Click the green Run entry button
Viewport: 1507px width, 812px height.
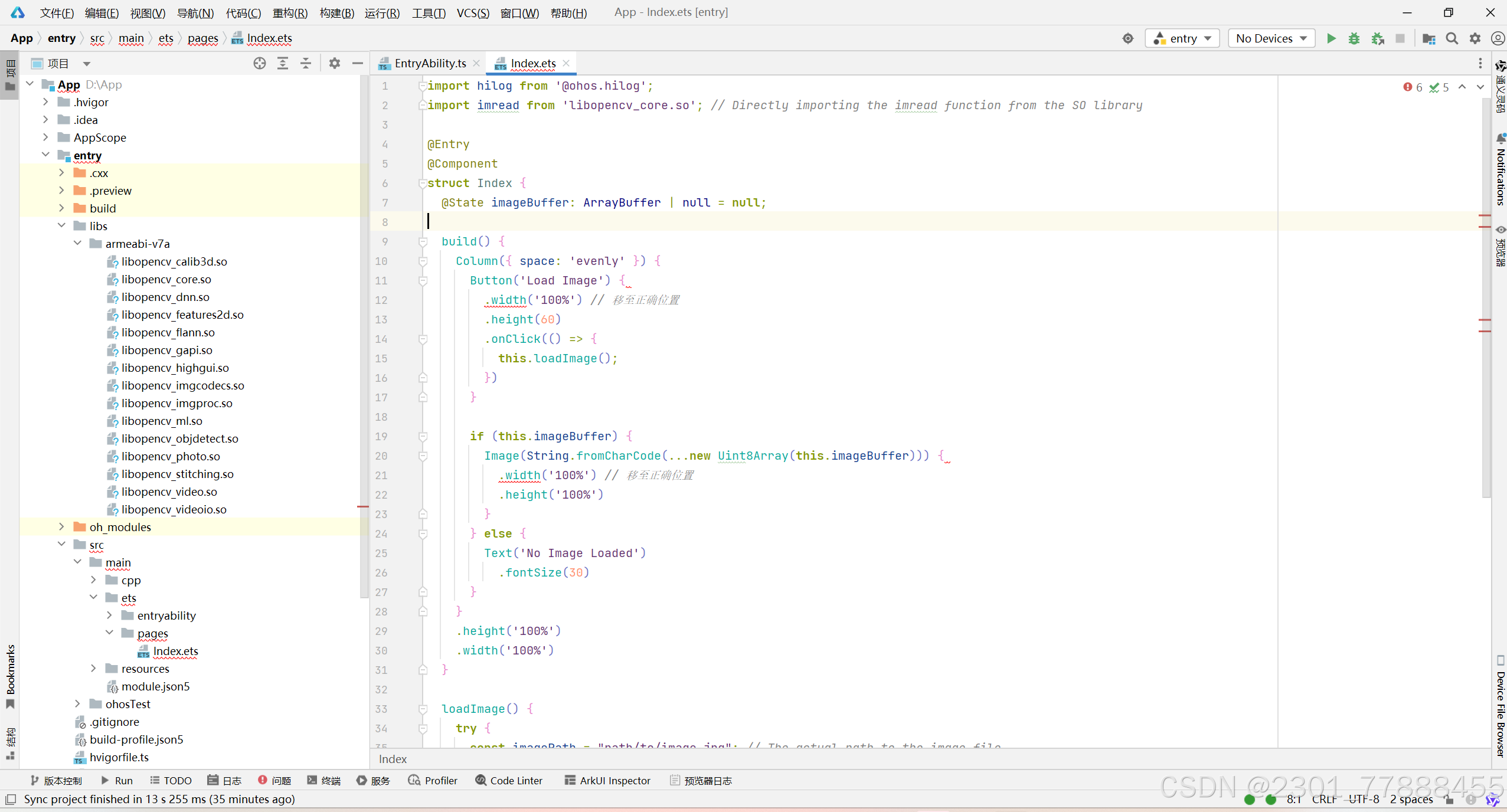(1331, 38)
